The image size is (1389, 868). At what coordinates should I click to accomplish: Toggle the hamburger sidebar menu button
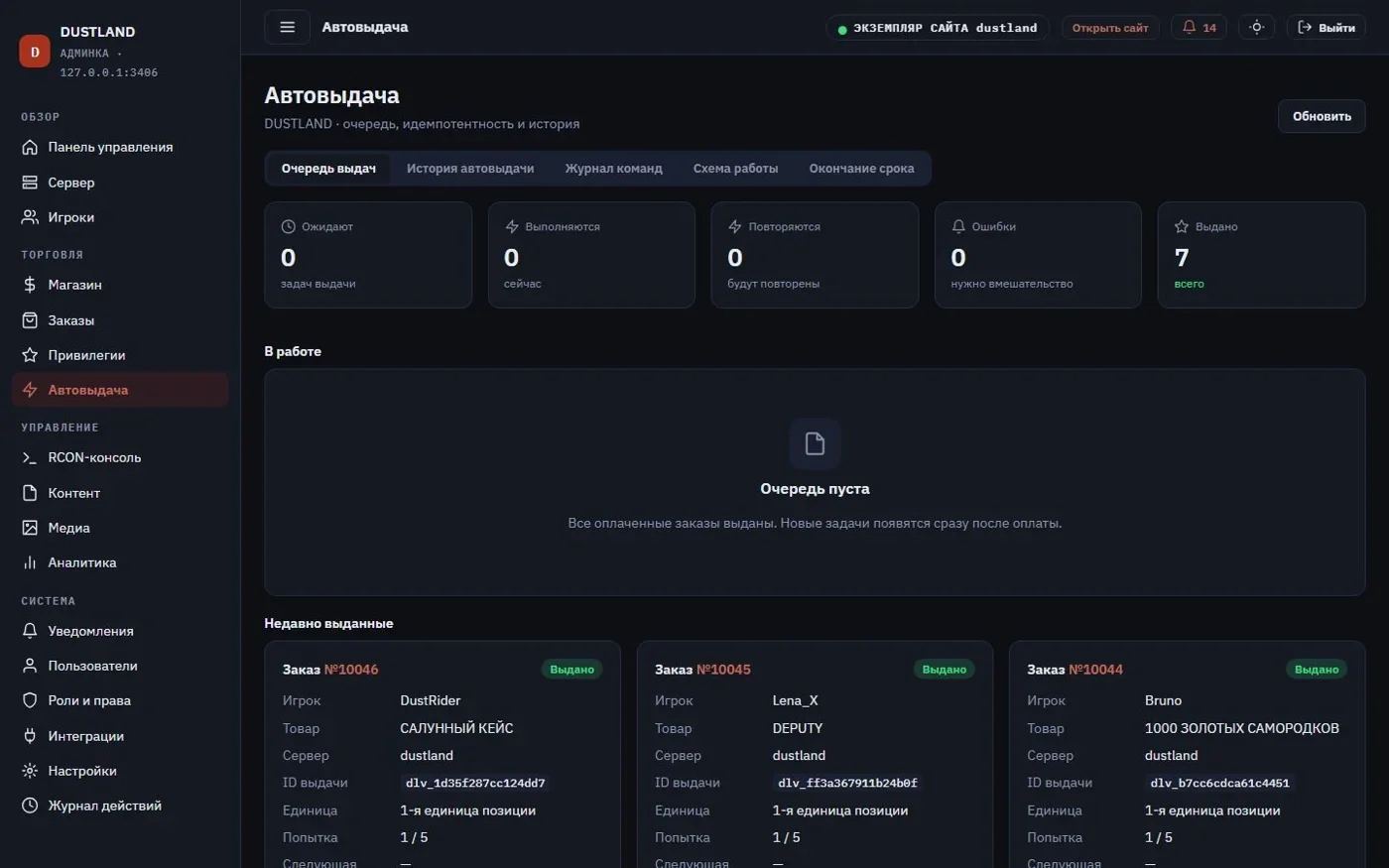[x=287, y=27]
